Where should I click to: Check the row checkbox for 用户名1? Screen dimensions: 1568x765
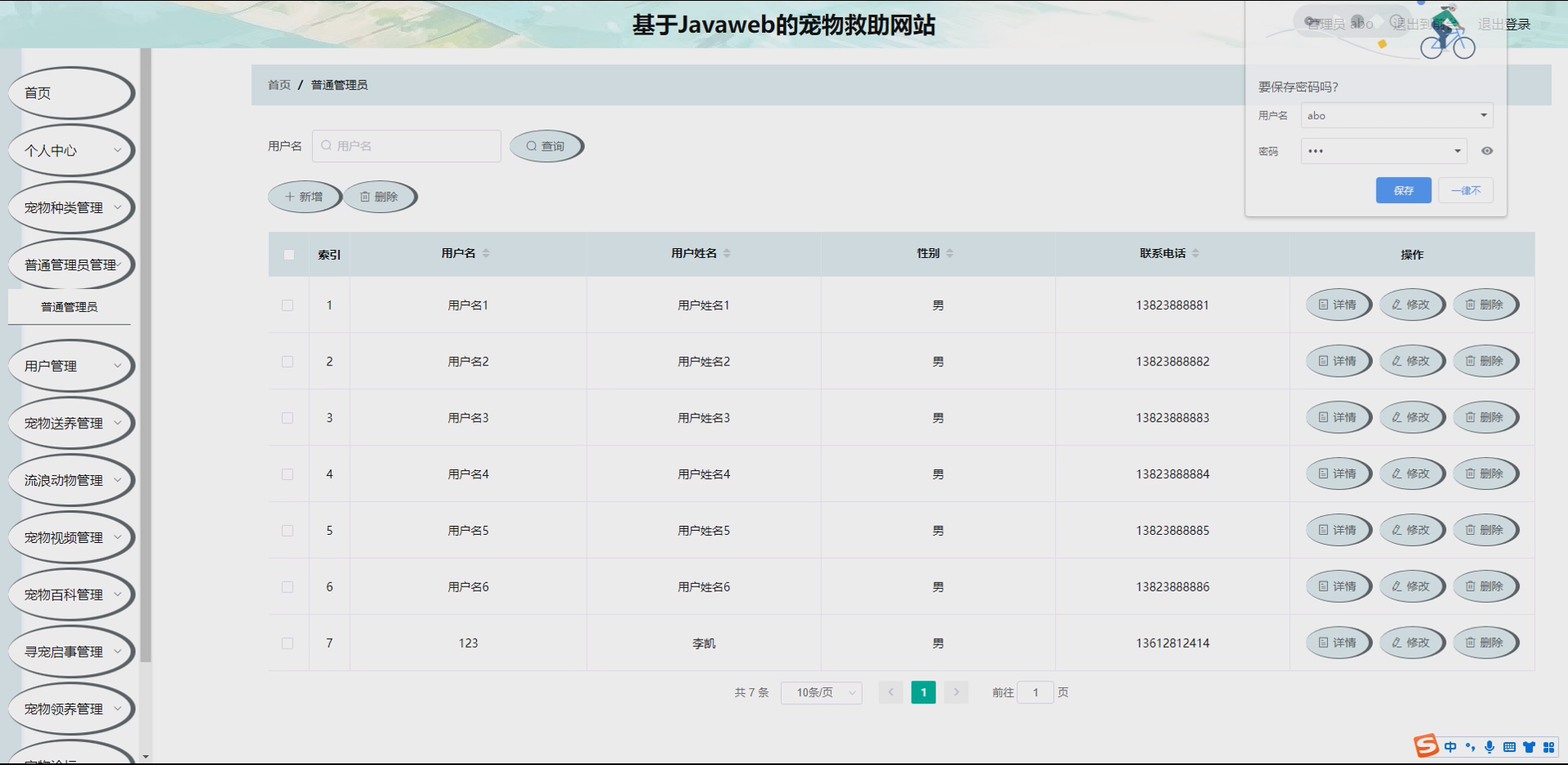click(288, 305)
